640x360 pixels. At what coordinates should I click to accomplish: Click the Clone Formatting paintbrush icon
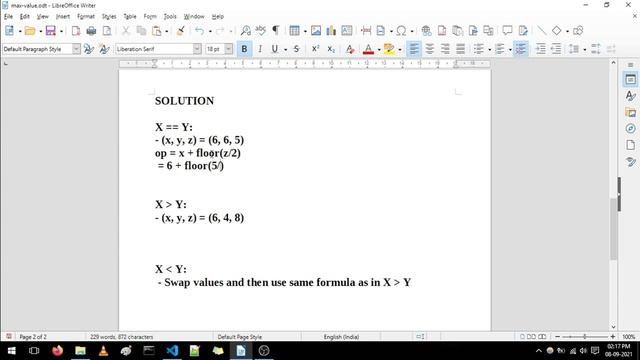[x=181, y=31]
